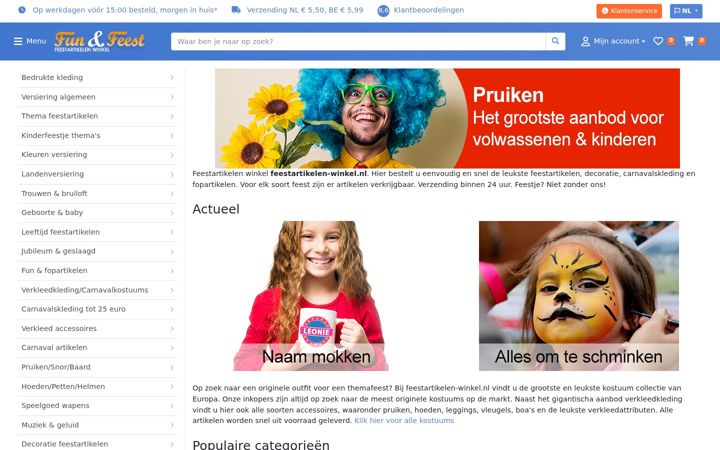This screenshot has width=720, height=450.
Task: Open Muziek & geluid category
Action: tap(97, 425)
